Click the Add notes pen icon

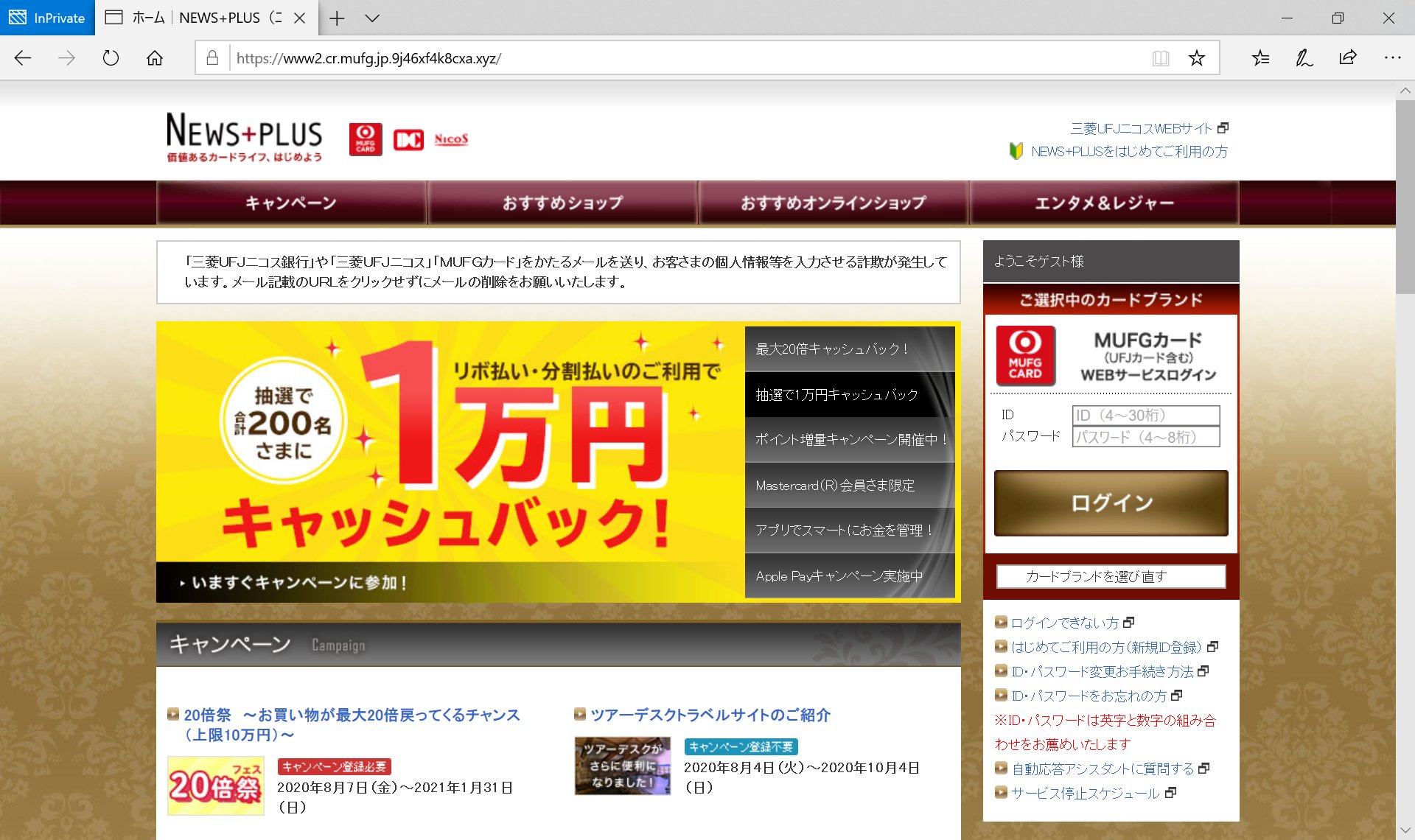[1304, 58]
